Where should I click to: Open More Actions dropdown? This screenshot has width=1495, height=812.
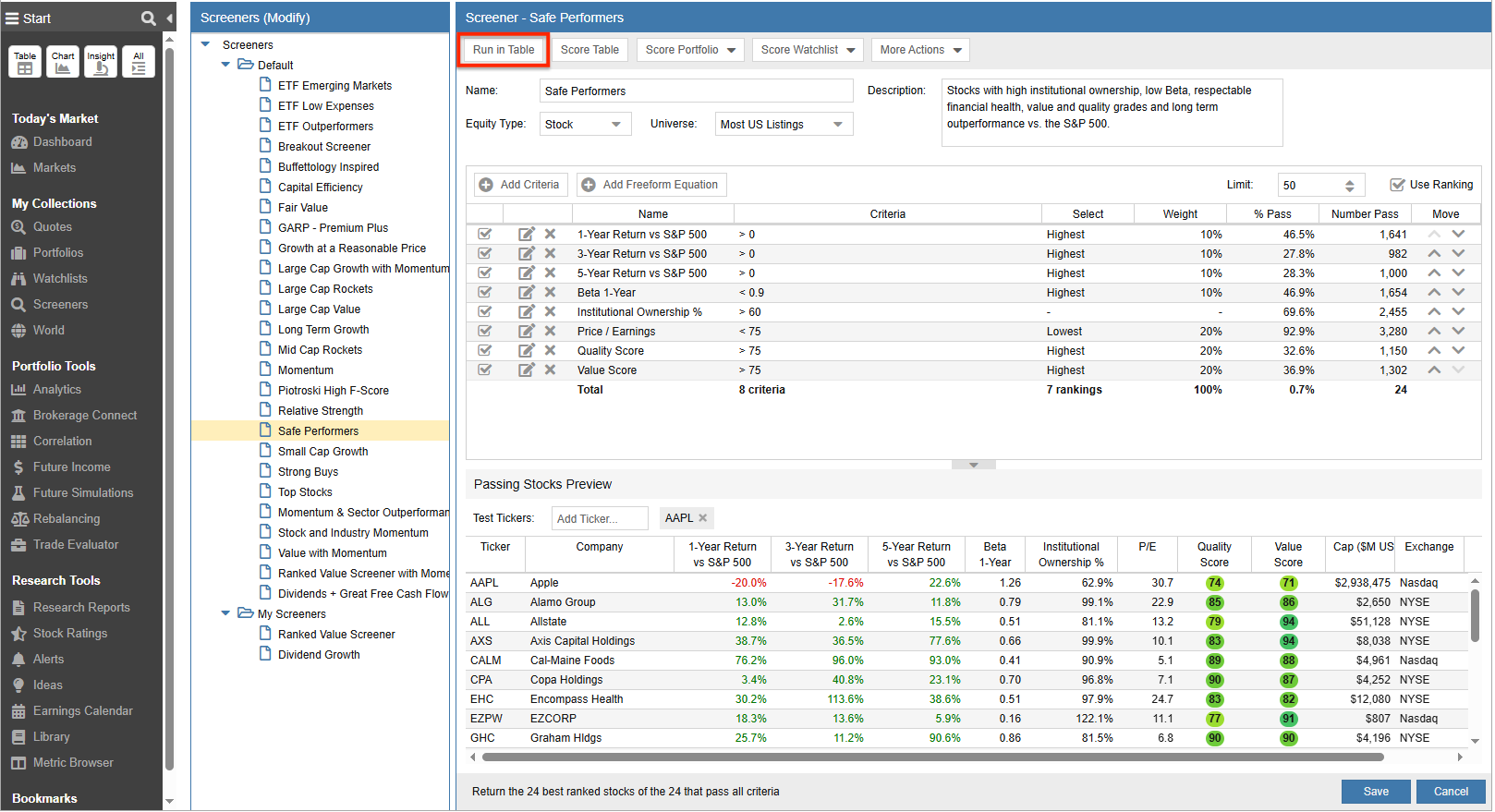[x=920, y=50]
